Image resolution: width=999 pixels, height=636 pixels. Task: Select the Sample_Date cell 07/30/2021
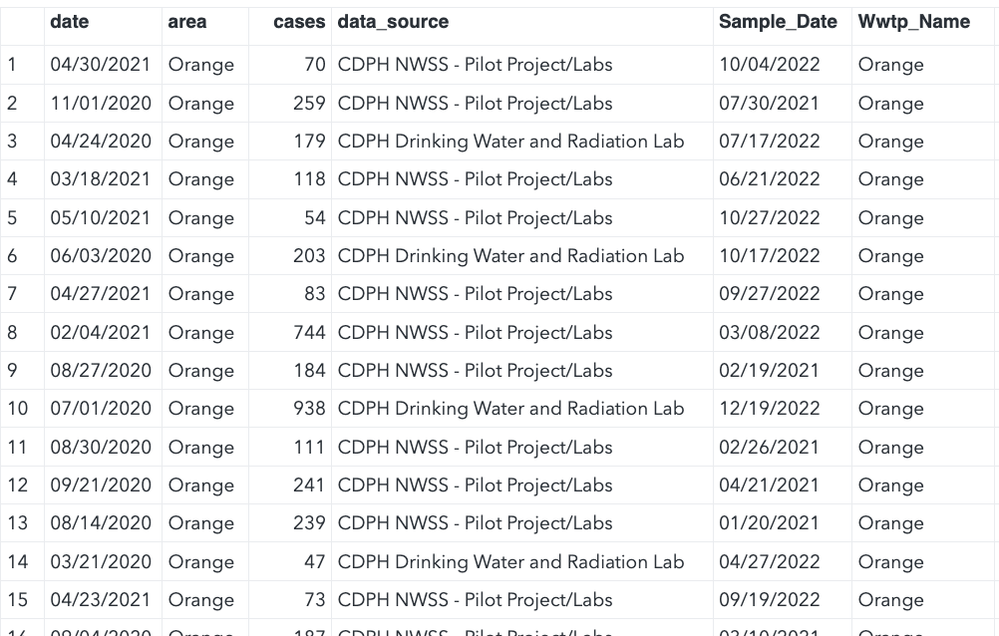tap(769, 103)
